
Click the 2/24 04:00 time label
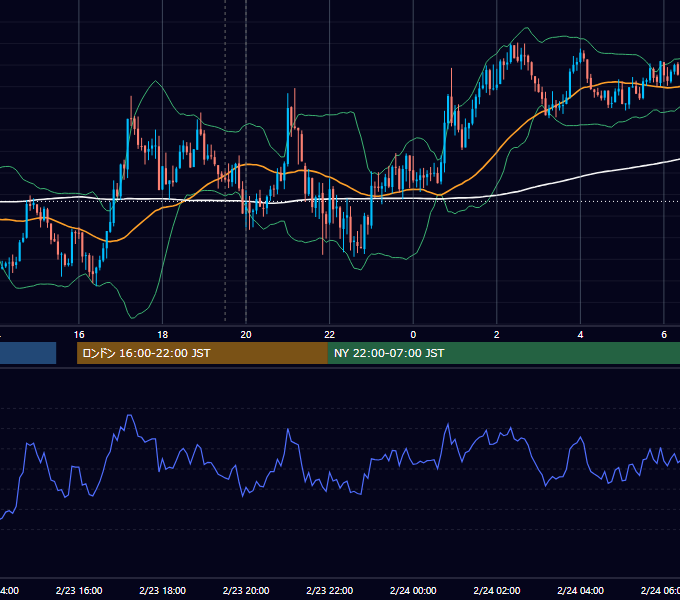click(x=580, y=590)
